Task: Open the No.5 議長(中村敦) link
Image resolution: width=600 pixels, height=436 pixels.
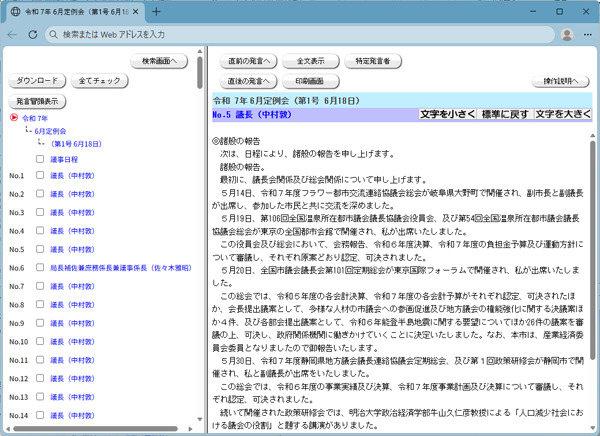Action: pyautogui.click(x=72, y=250)
